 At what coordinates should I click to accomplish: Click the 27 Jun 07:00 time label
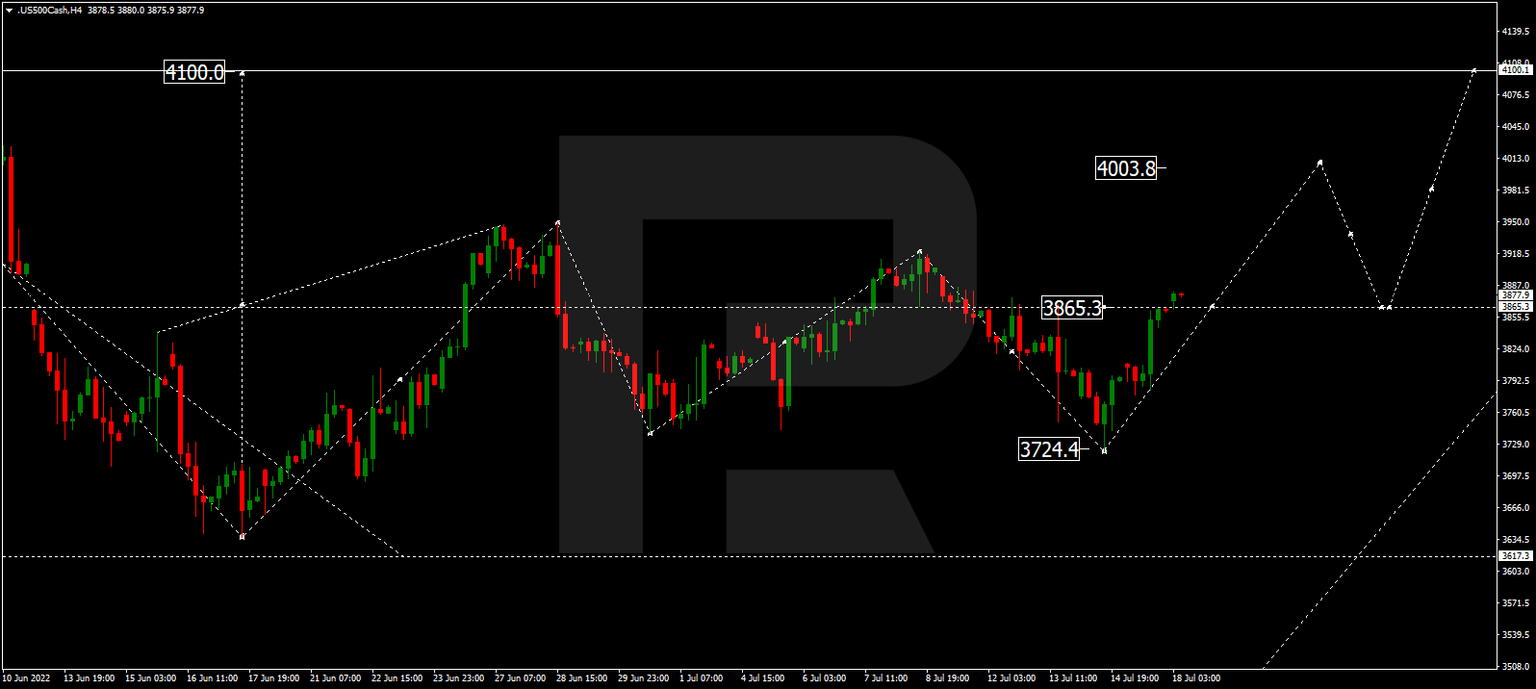520,678
